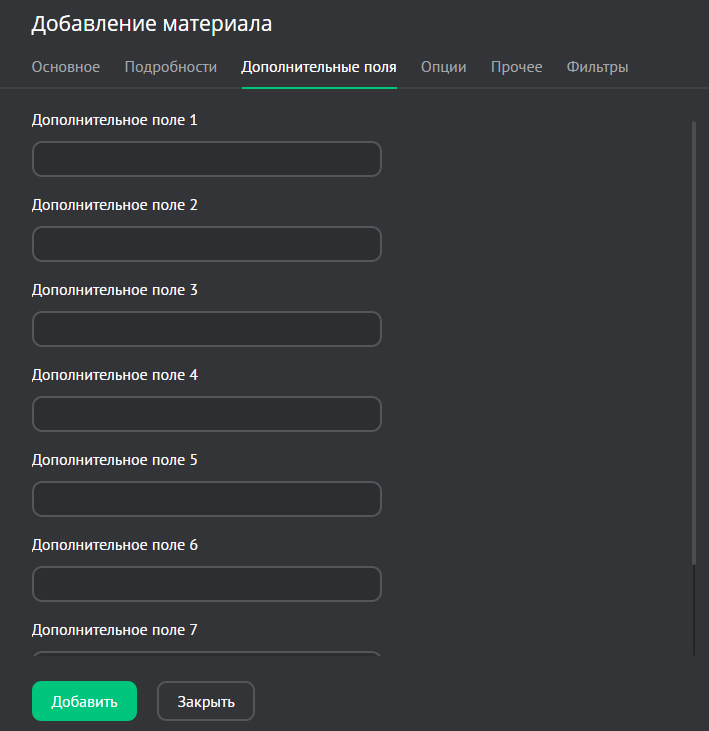Switch to the Основное tab
This screenshot has width=709, height=731.
coord(66,67)
